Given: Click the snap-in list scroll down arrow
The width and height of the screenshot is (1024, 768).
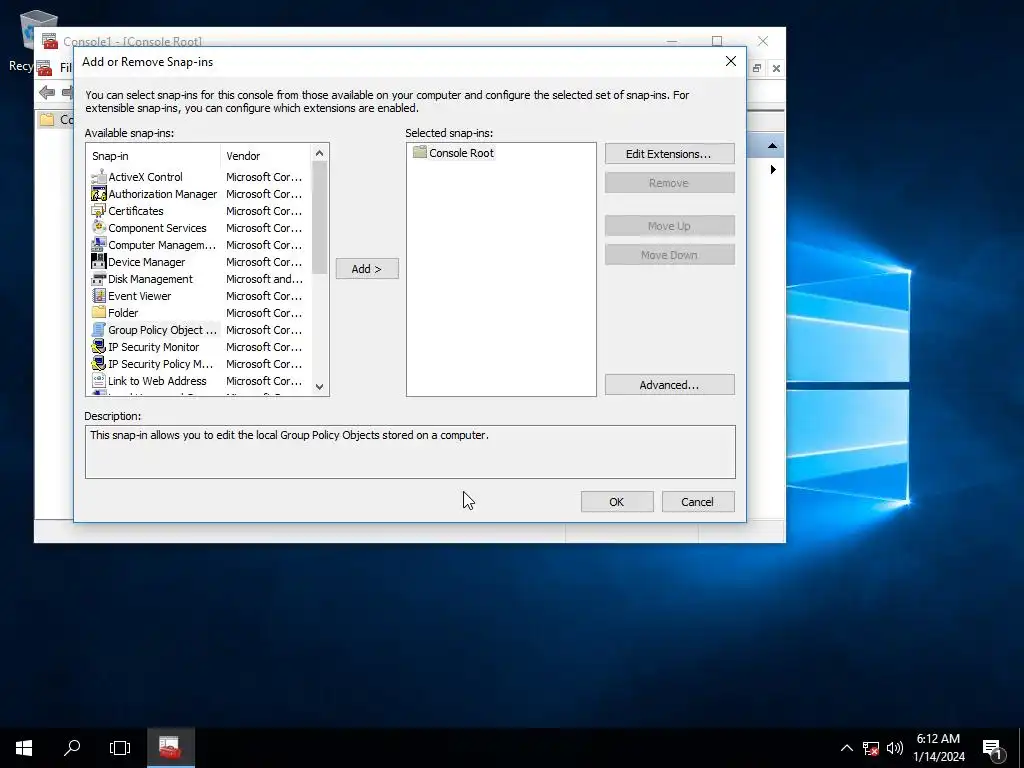Looking at the screenshot, I should (x=319, y=387).
